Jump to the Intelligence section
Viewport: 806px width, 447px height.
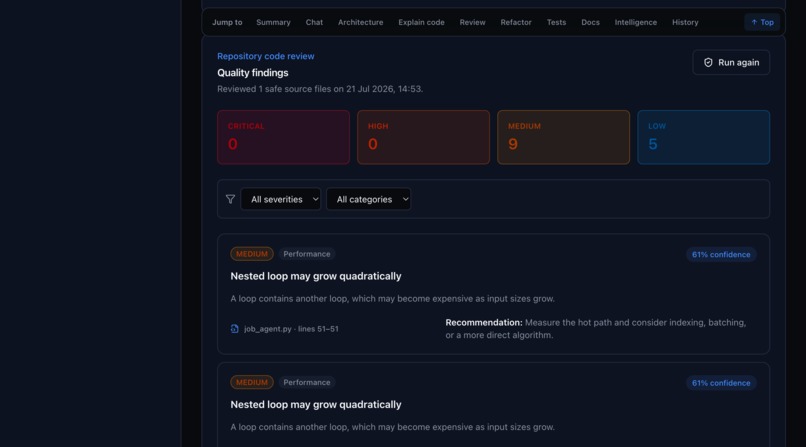[636, 22]
